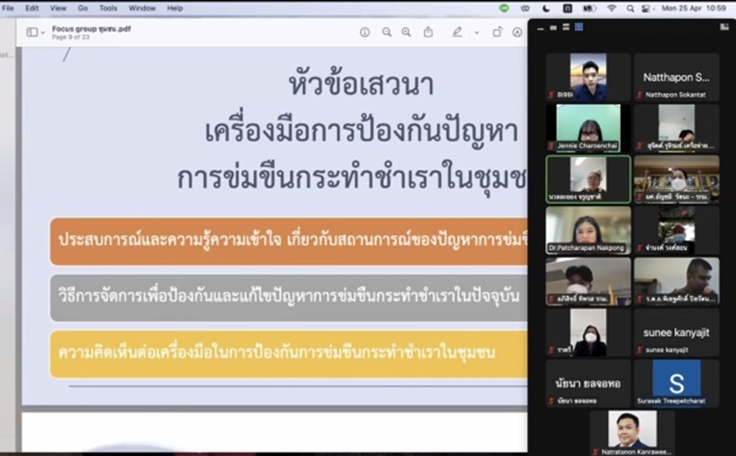Switch Zoom panel to grid view
736x456 pixels.
click(x=578, y=27)
